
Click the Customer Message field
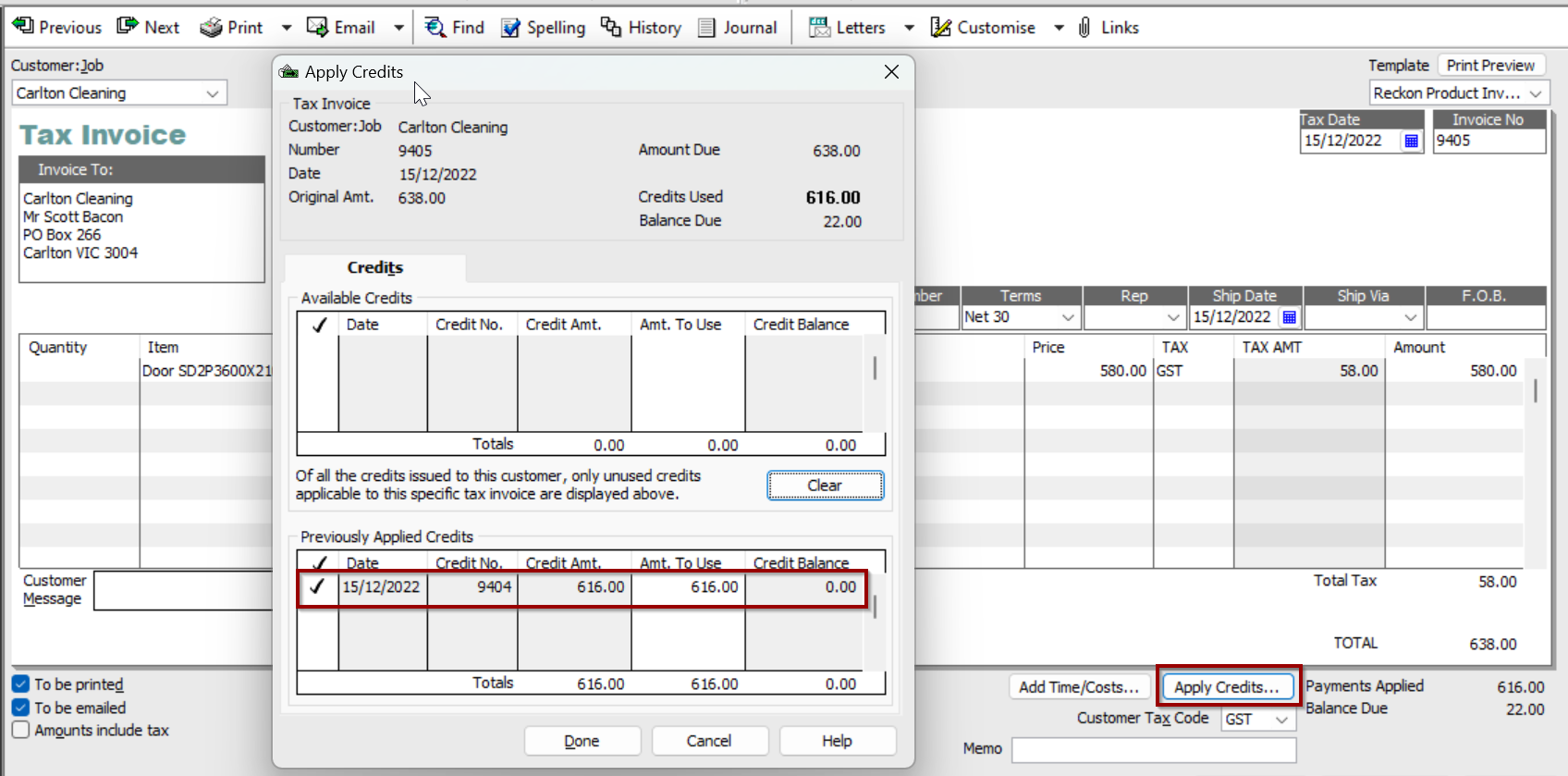[183, 590]
